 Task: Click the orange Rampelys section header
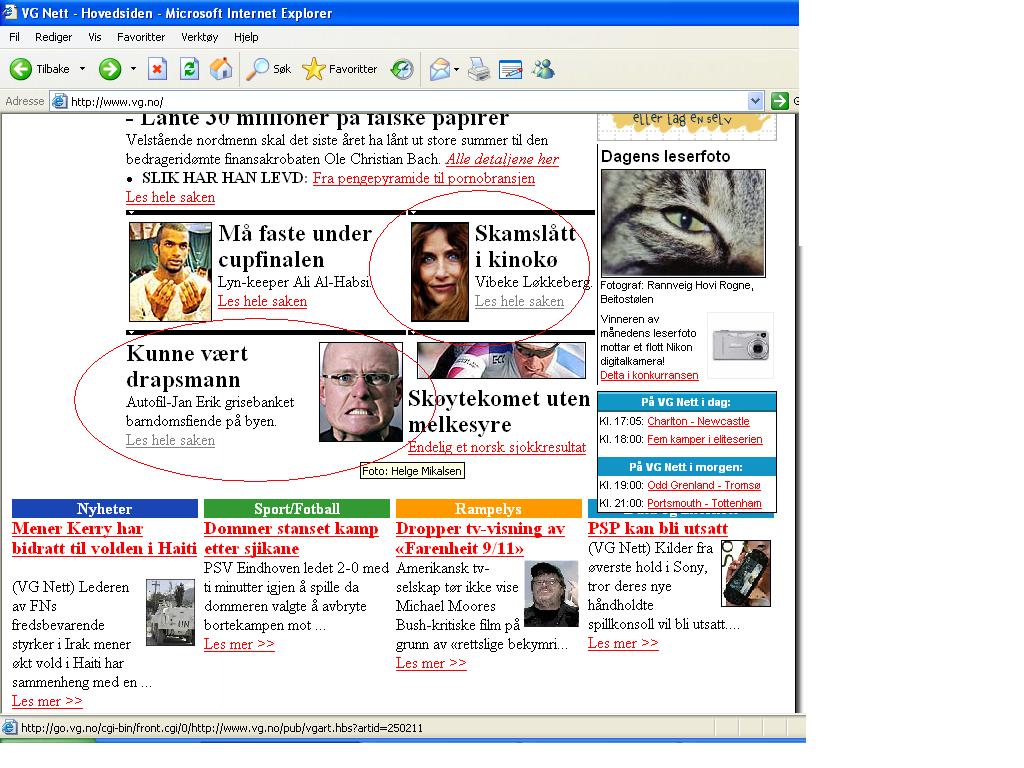[x=488, y=509]
